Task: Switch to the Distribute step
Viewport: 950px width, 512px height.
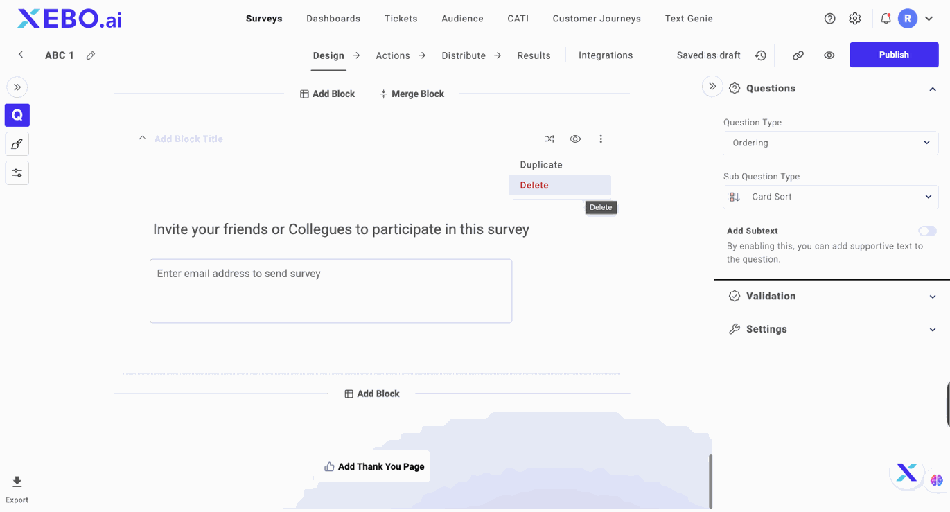Action: (463, 55)
